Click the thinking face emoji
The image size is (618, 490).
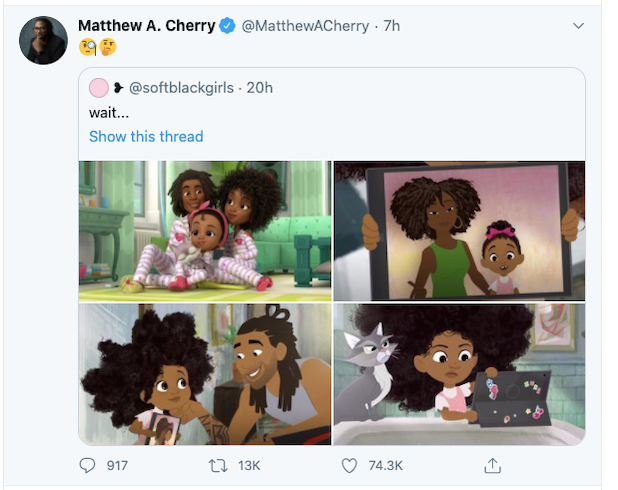point(107,47)
